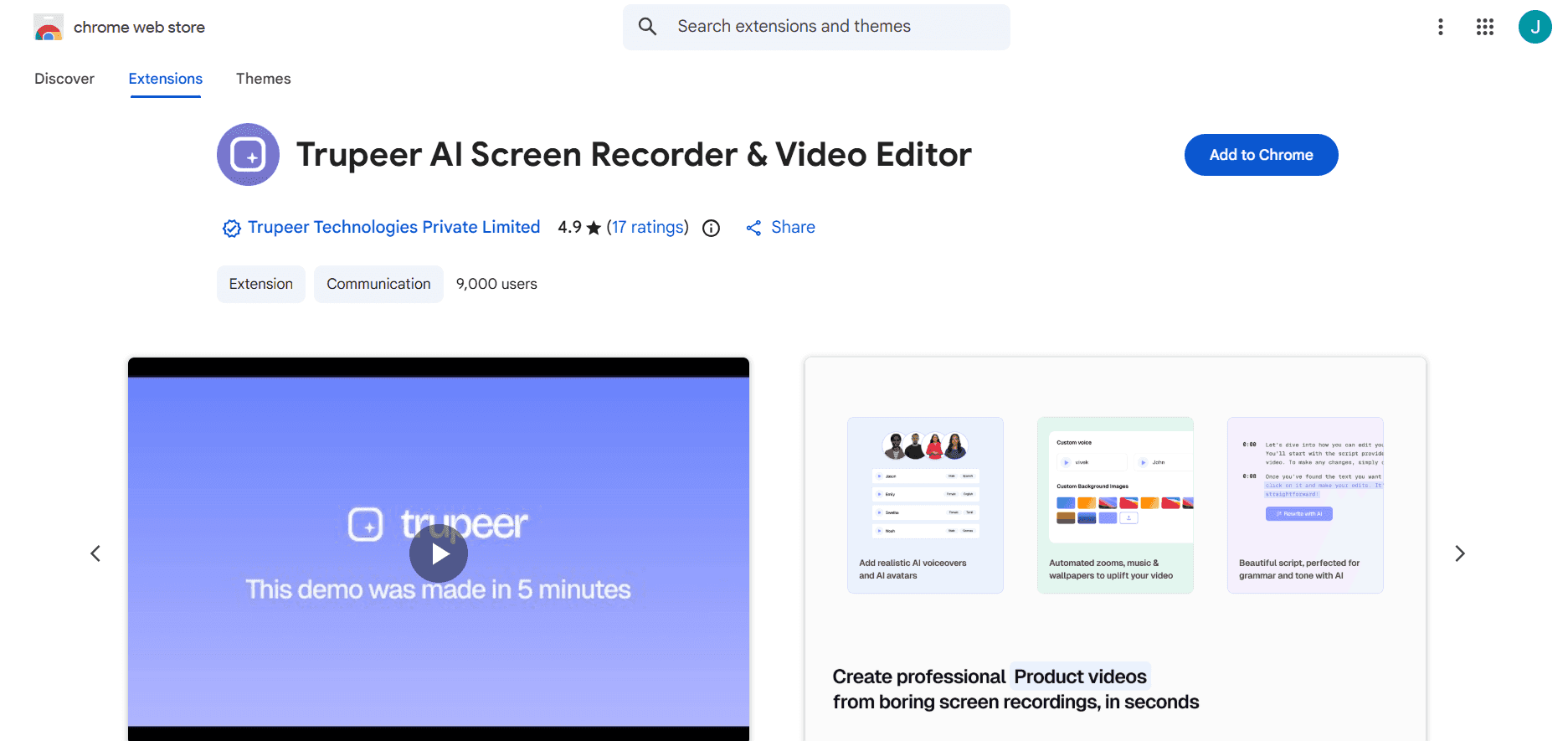Click the 4.9 star rating
Image resolution: width=1568 pixels, height=741 pixels.
point(579,228)
